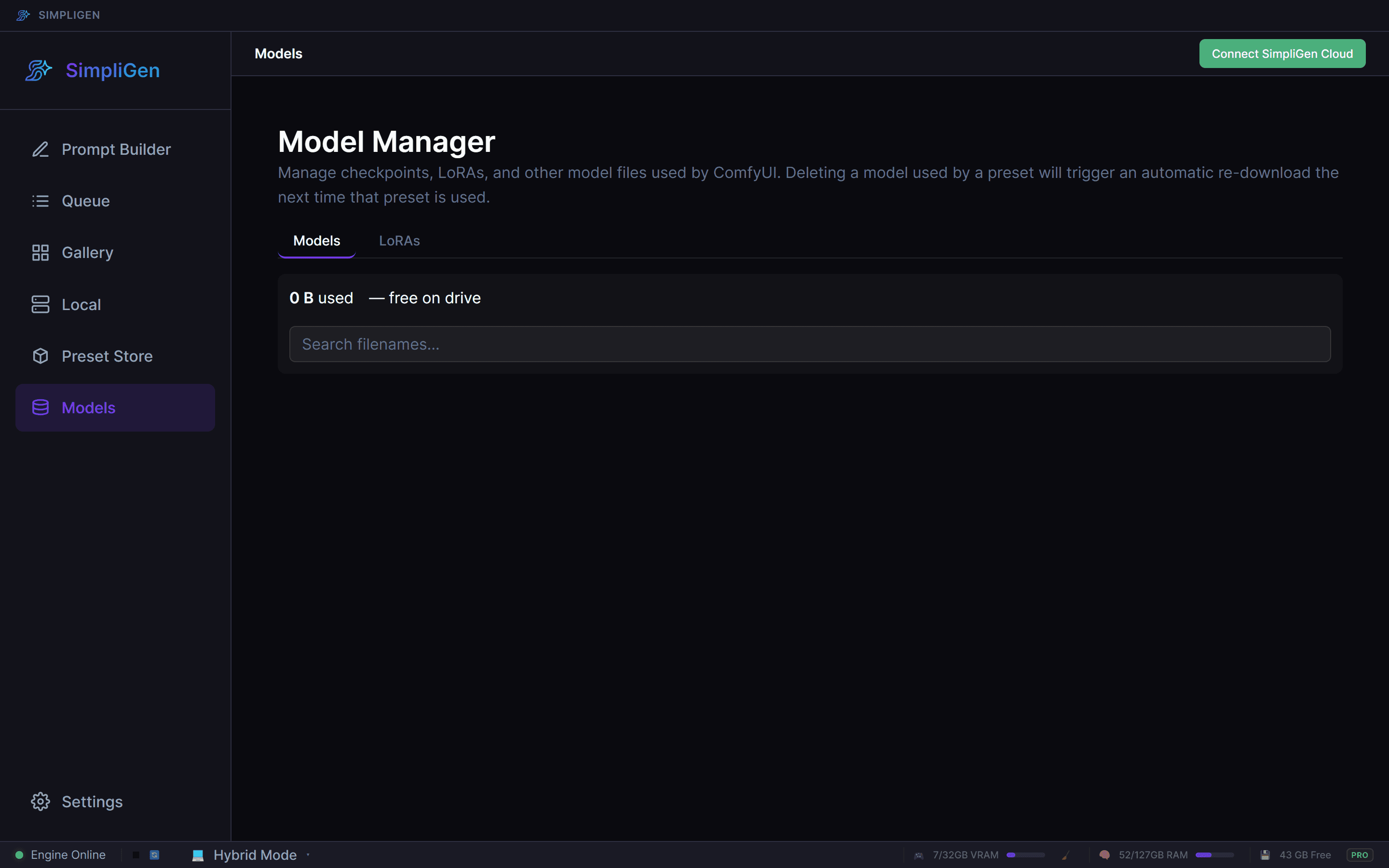Open Settings from the sidebar
1389x868 pixels.
(115, 801)
